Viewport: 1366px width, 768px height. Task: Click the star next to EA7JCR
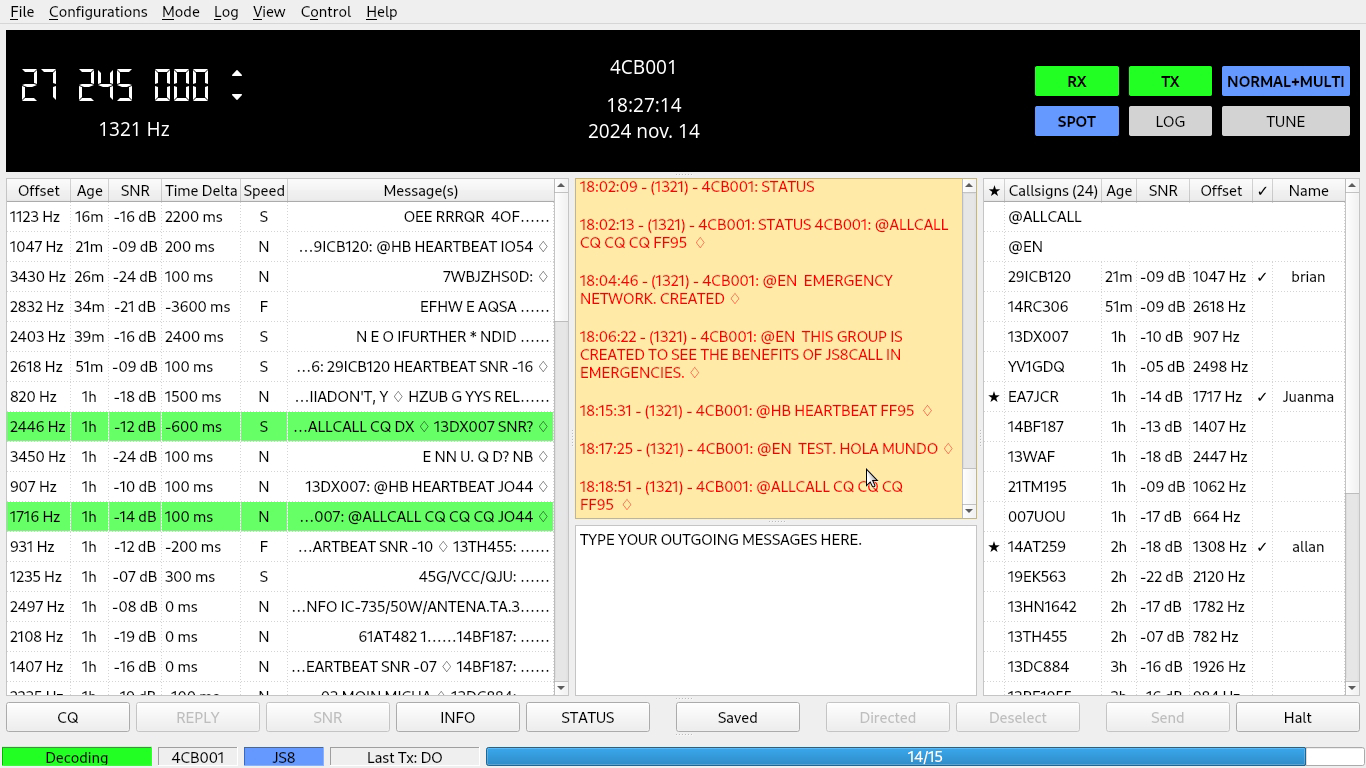(x=994, y=397)
